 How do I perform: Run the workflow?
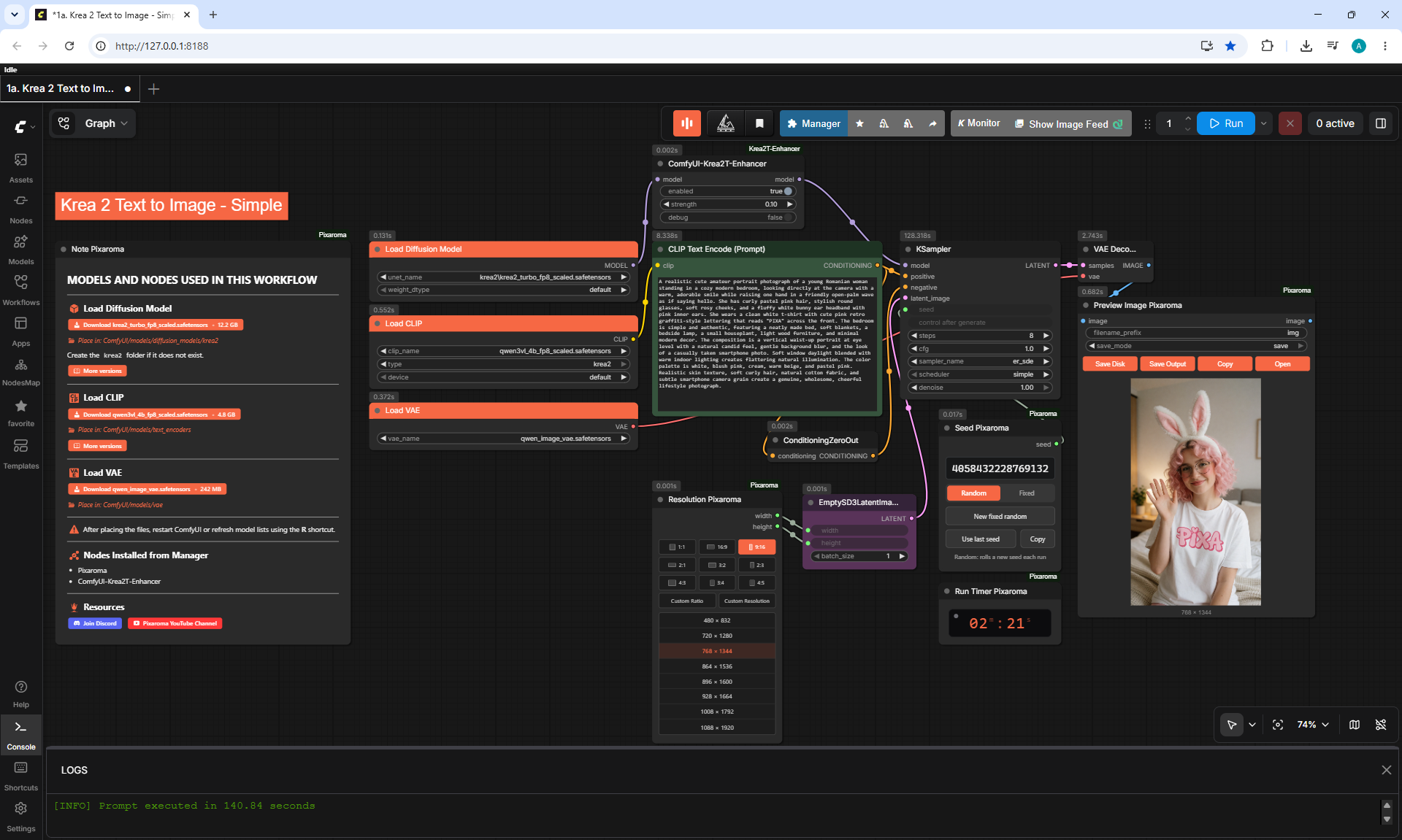(x=1226, y=123)
